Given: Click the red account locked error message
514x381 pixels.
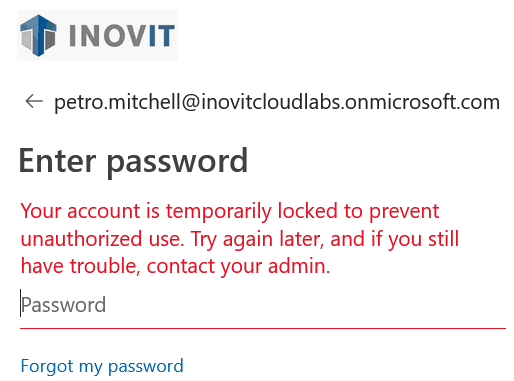Looking at the screenshot, I should (x=240, y=239).
